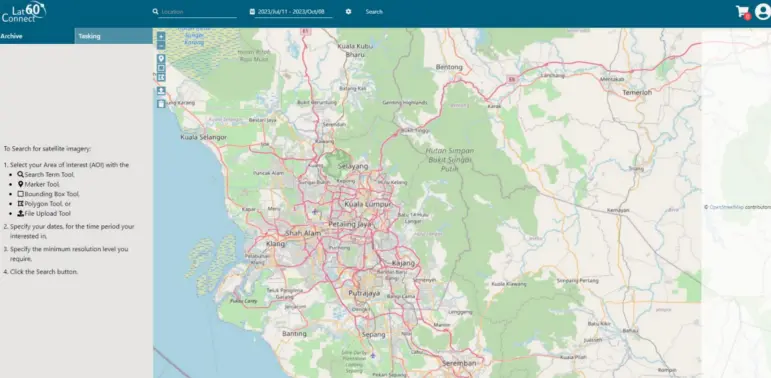Viewport: 771px width, 378px height.
Task: Click "File Upload Tool" in instructions
Action: click(47, 213)
